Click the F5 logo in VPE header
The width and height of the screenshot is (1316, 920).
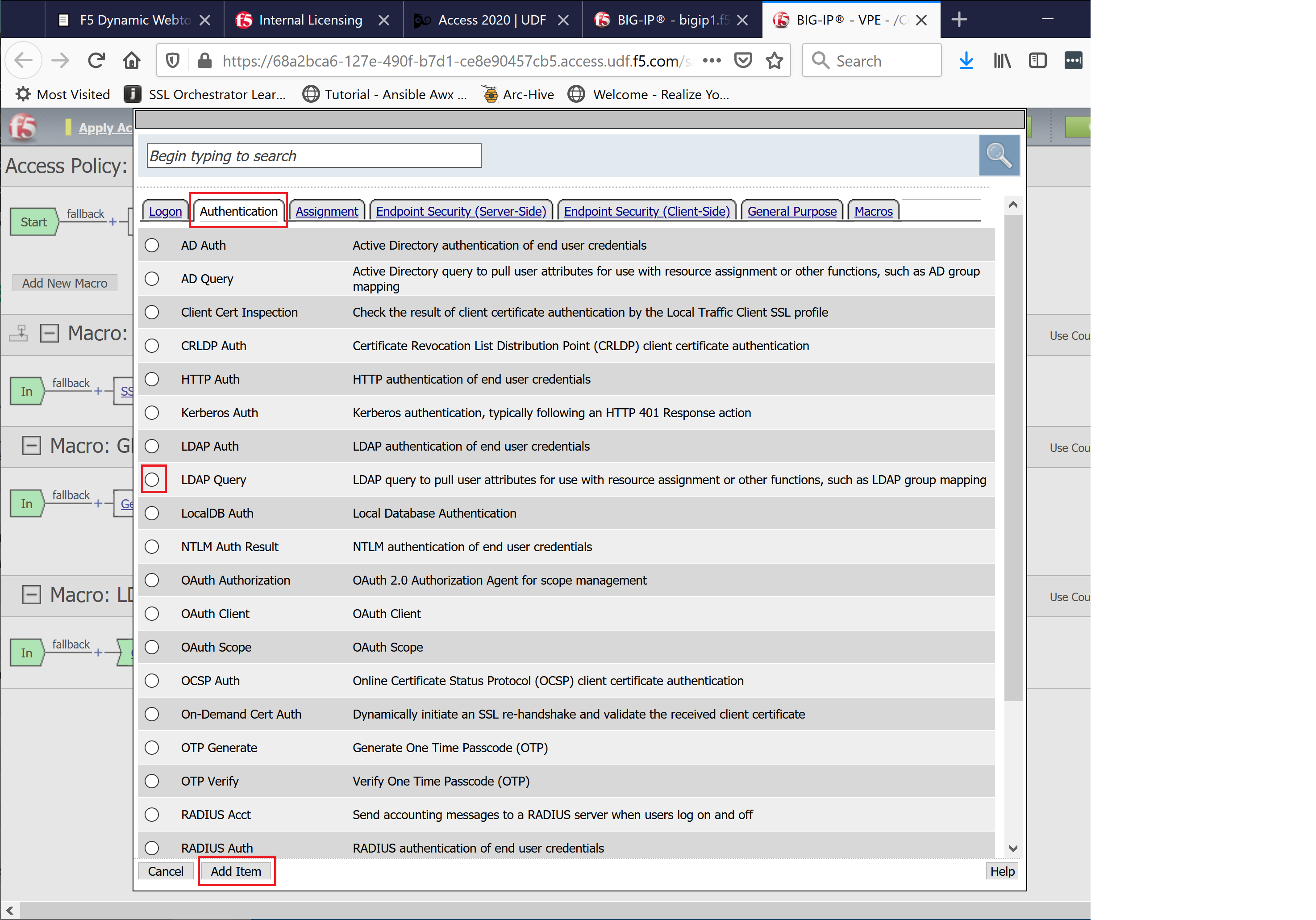point(23,127)
